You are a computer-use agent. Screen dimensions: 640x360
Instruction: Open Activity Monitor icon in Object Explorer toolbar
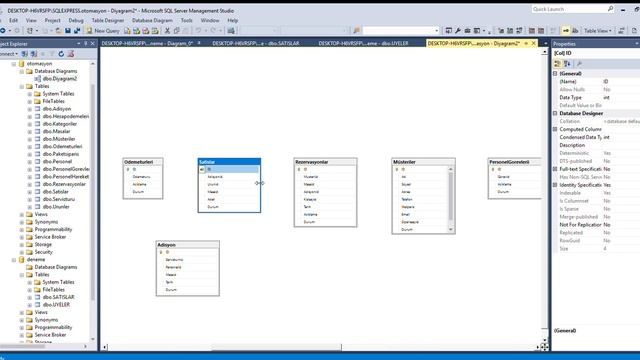(71, 54)
